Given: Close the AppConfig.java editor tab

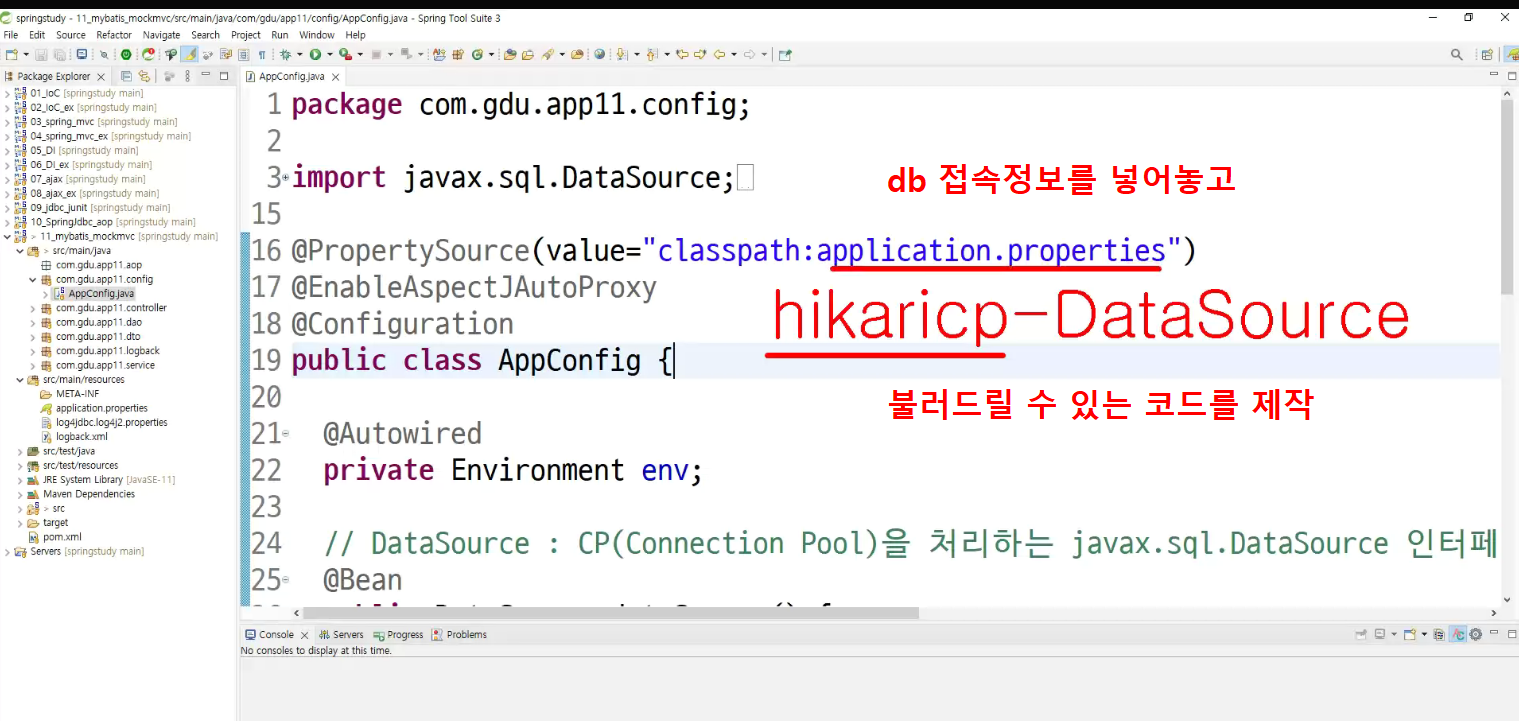Looking at the screenshot, I should pyautogui.click(x=336, y=77).
